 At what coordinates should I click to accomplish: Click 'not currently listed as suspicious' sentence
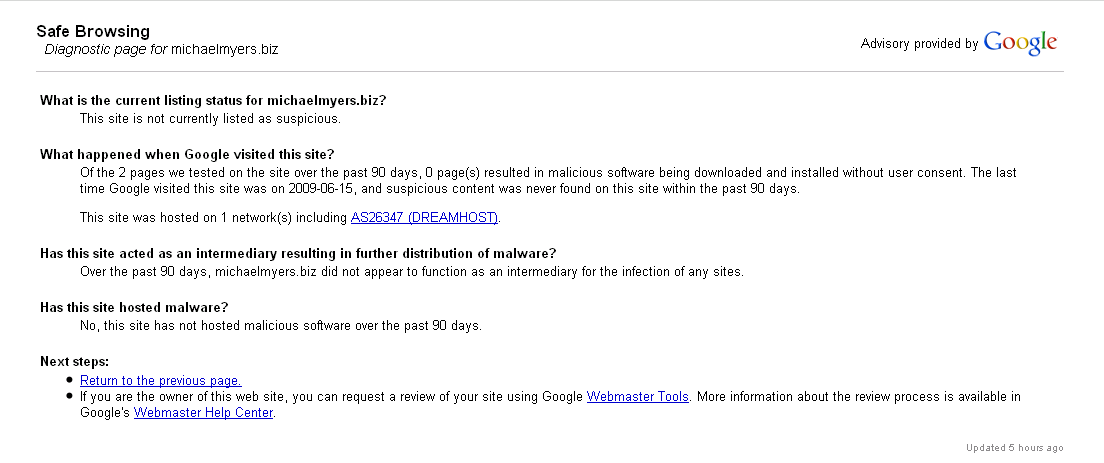point(211,119)
